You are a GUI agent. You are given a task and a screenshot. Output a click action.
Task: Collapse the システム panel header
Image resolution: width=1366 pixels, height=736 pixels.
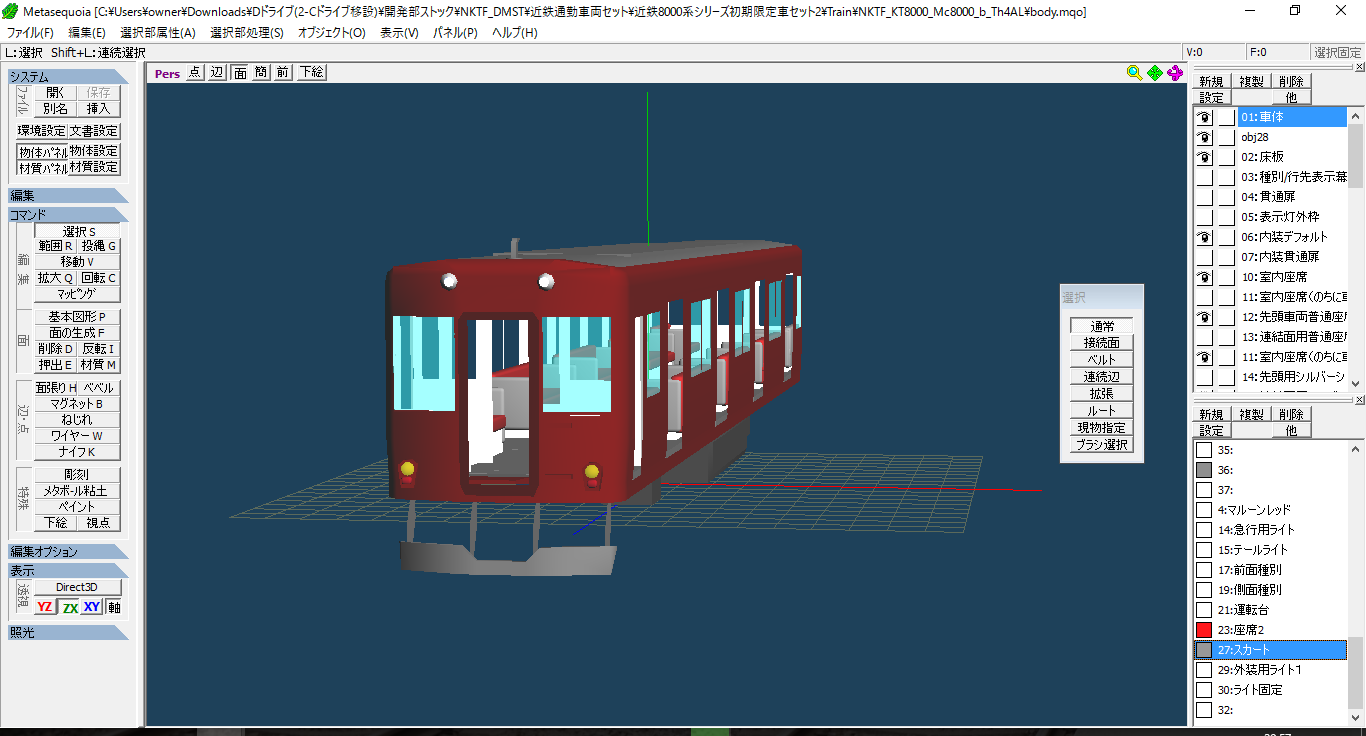68,76
